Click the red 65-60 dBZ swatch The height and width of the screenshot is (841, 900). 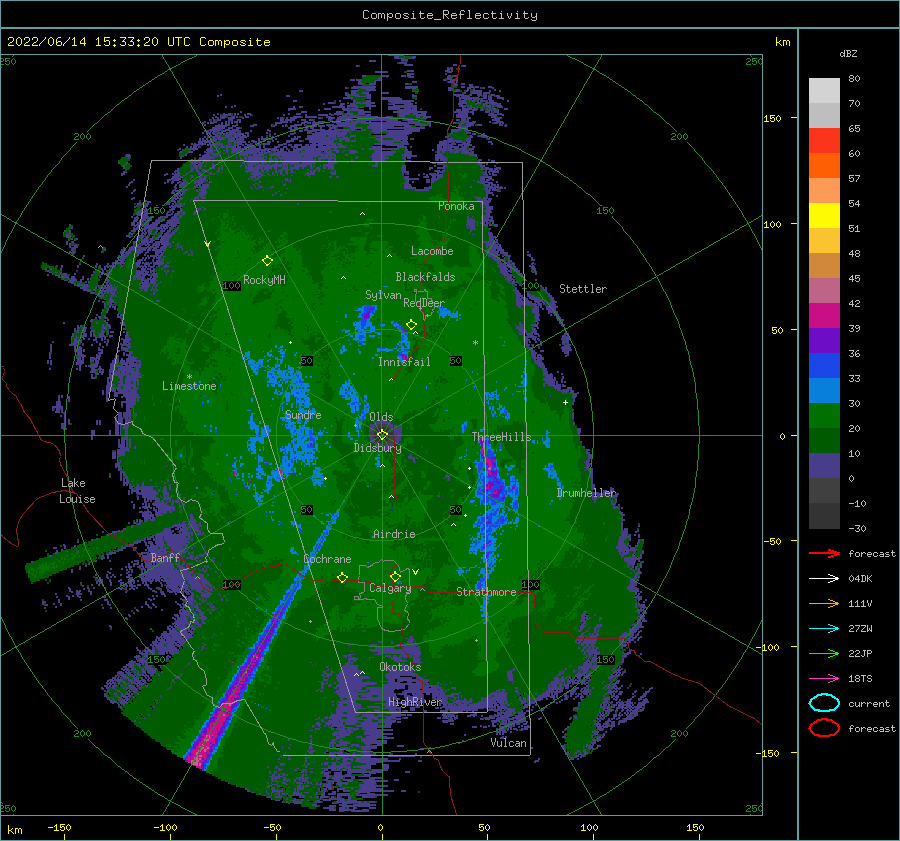click(824, 141)
